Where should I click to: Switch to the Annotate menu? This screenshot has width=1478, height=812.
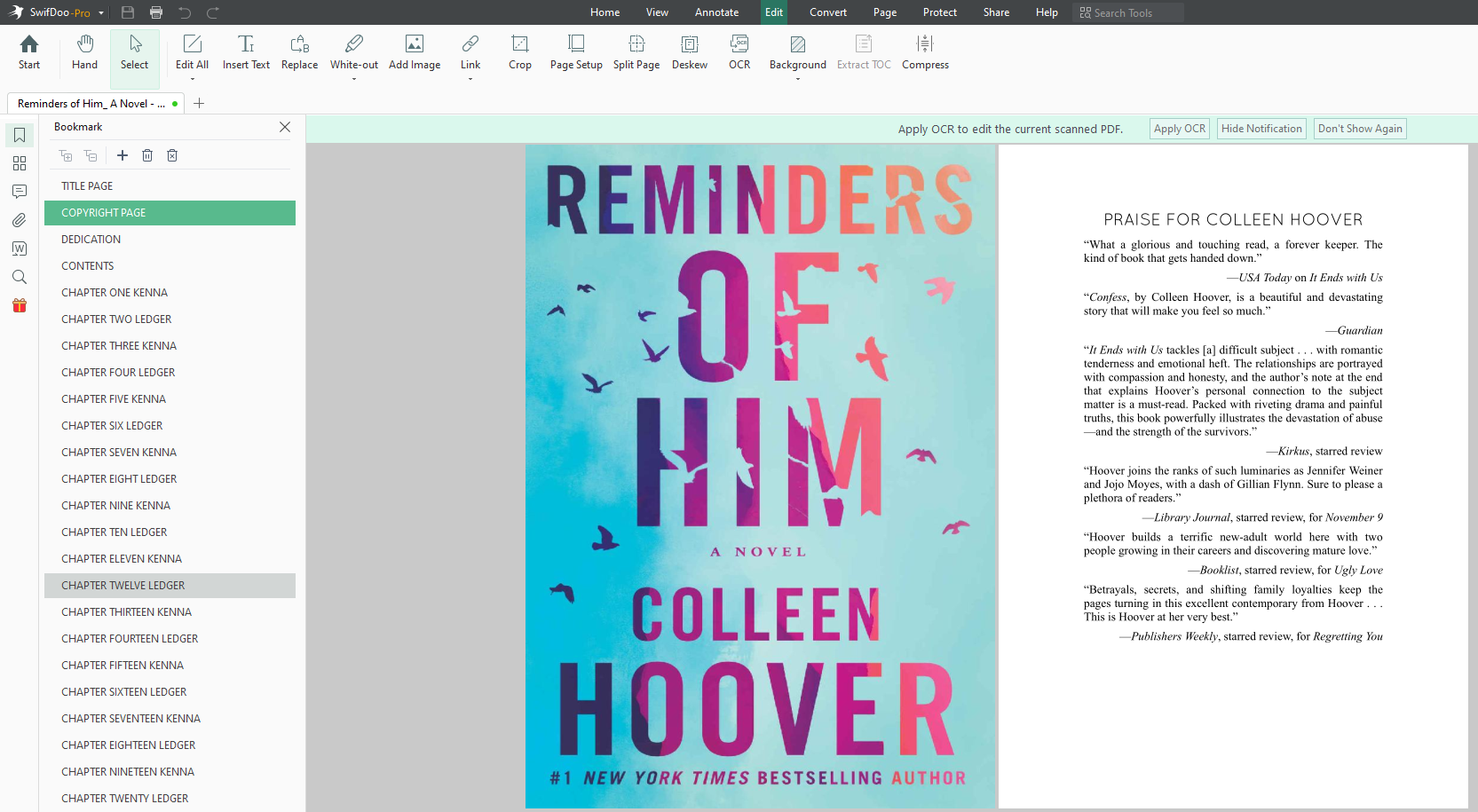click(717, 12)
